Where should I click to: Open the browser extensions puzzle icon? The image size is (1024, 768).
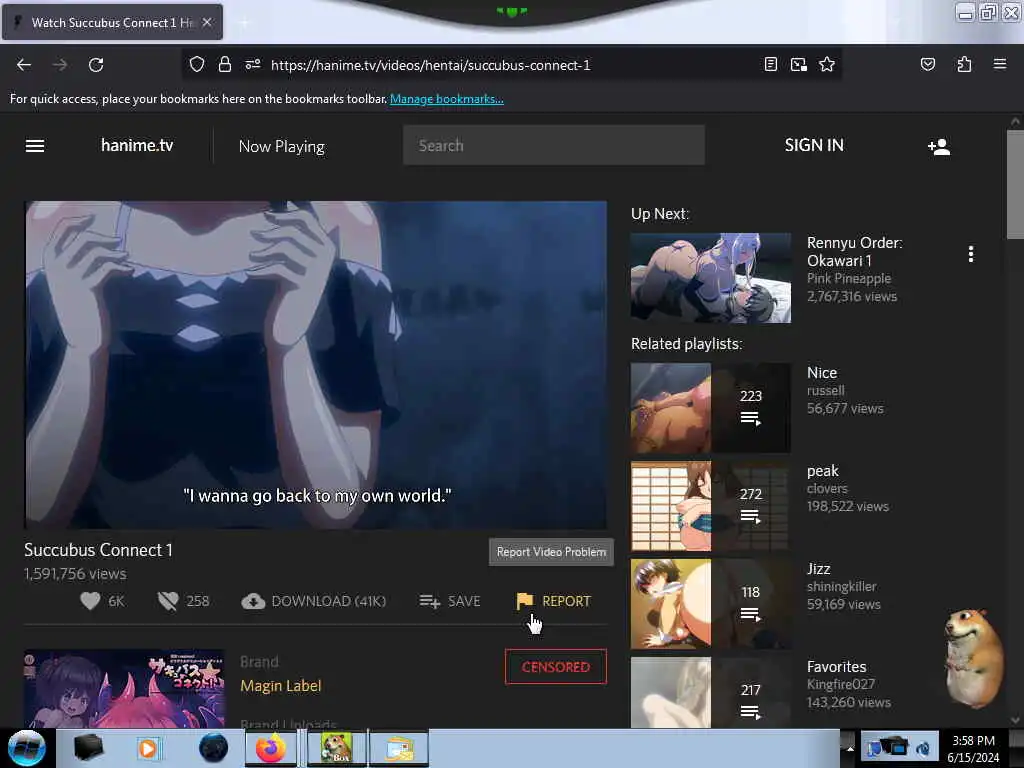[964, 65]
